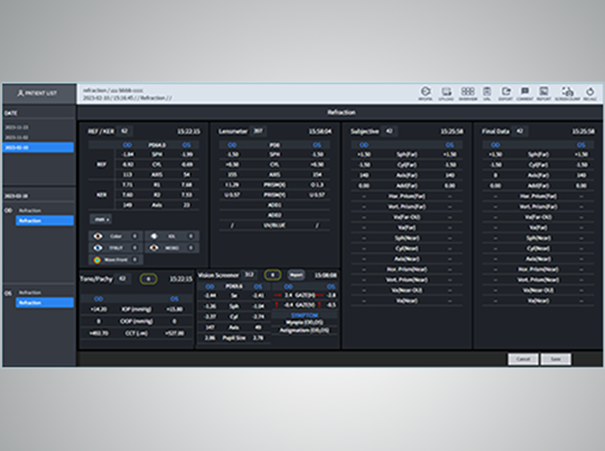The image size is (605, 451).
Task: Open the Comment speech-bubble icon
Action: [x=525, y=91]
